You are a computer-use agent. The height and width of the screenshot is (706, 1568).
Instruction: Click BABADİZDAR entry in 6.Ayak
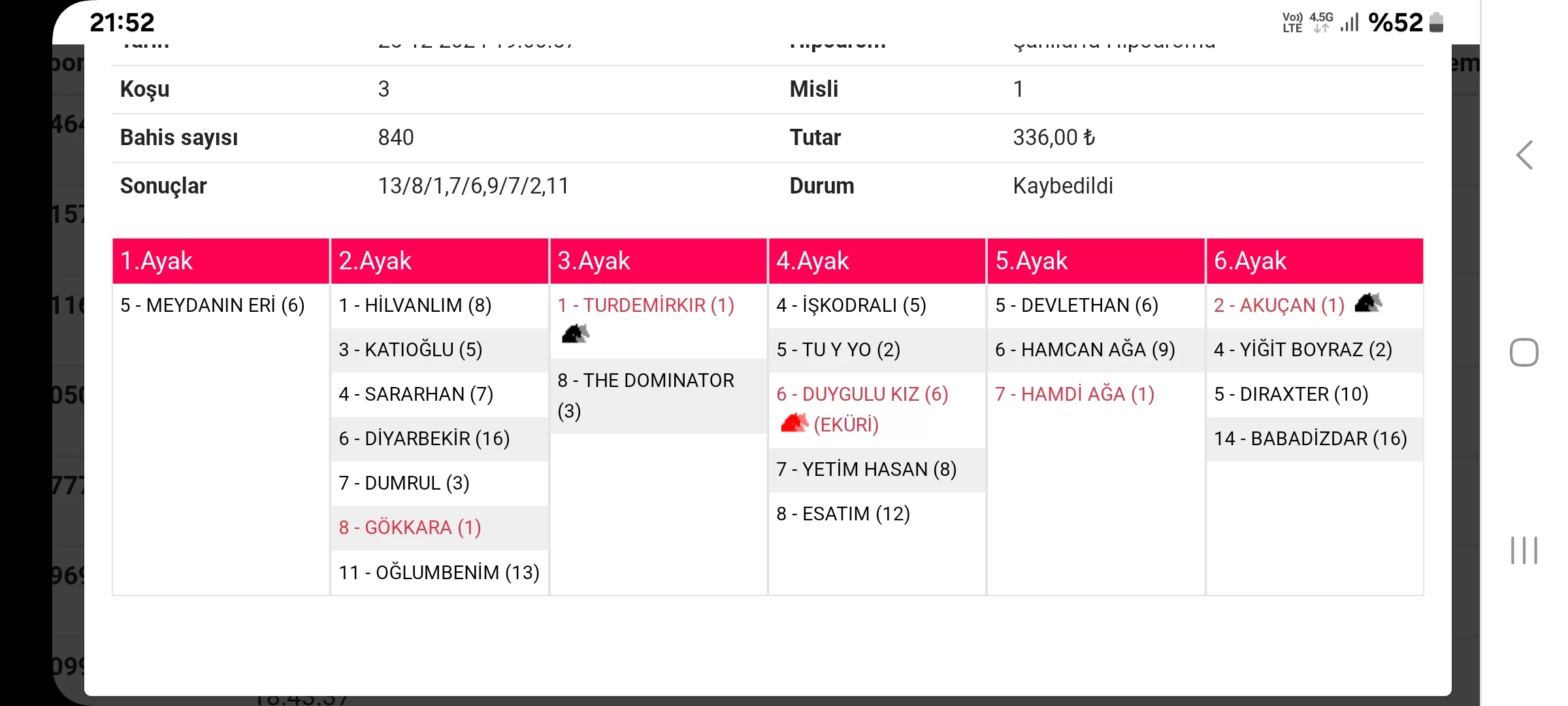click(1310, 439)
